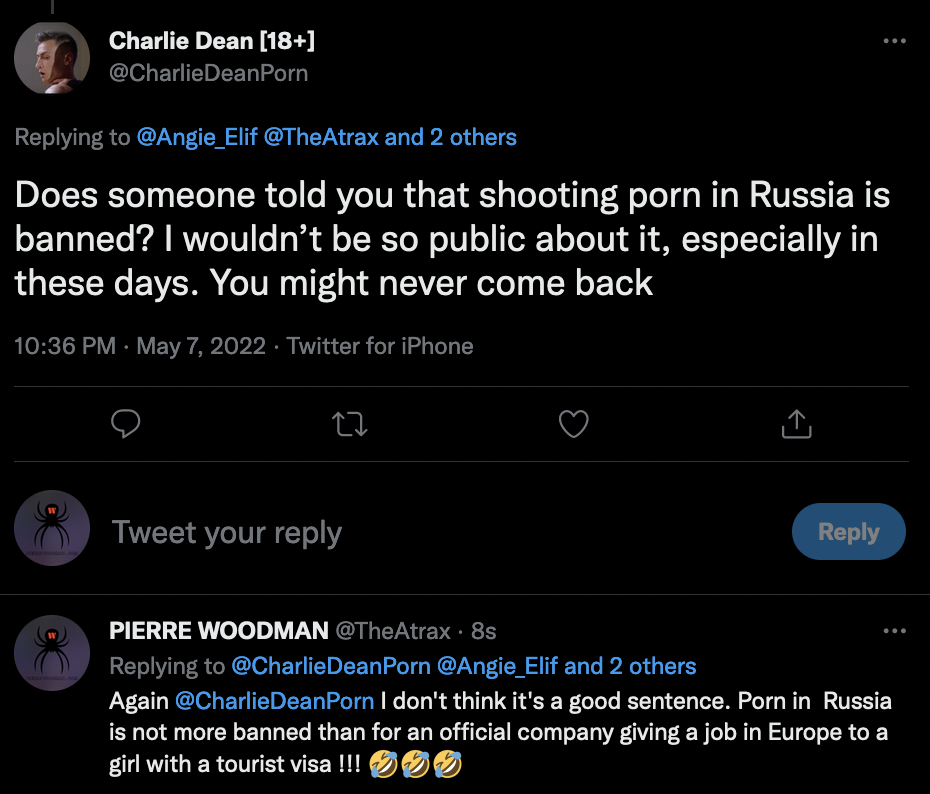Open the @Angie_Elif mention in top tweet
The image size is (930, 794).
(x=196, y=137)
